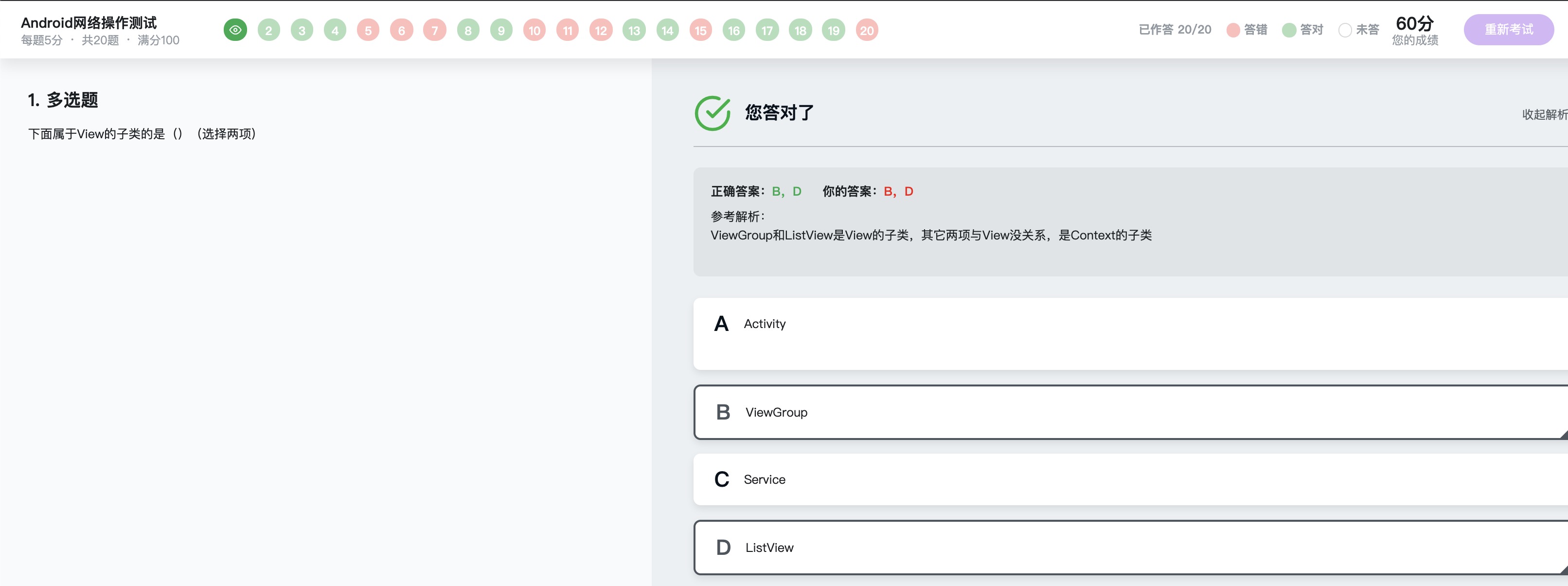Screen dimensions: 1568x586
Task: Click the 每题5分 共20题 满分100 subtitle
Action: (101, 40)
